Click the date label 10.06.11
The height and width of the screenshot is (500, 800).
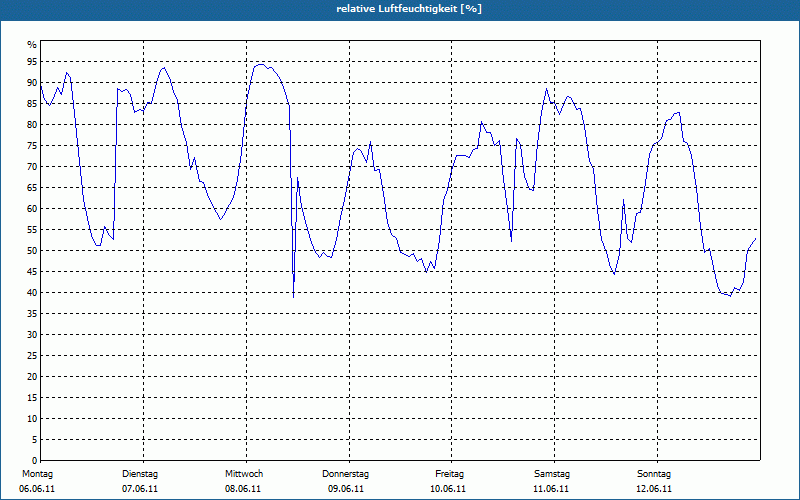[x=448, y=489]
